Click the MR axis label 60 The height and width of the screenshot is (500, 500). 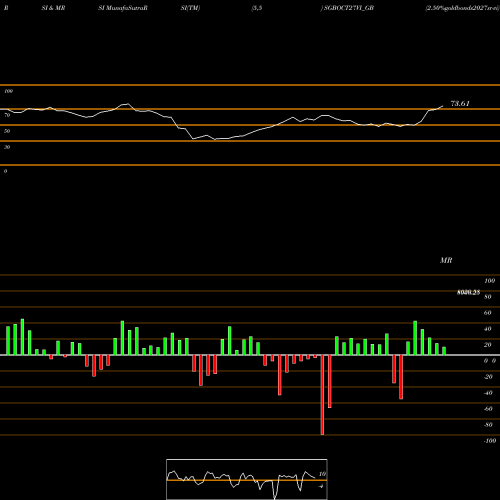tap(488, 313)
